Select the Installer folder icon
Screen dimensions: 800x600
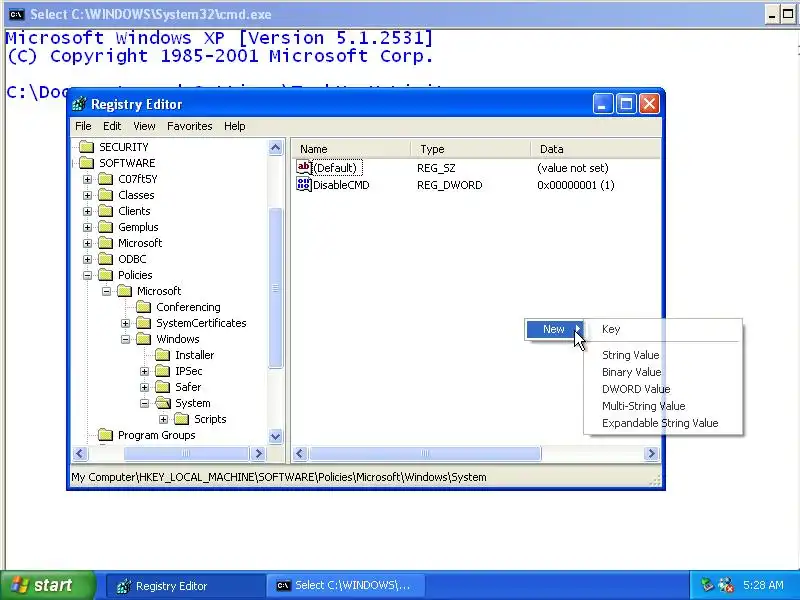[x=163, y=355]
